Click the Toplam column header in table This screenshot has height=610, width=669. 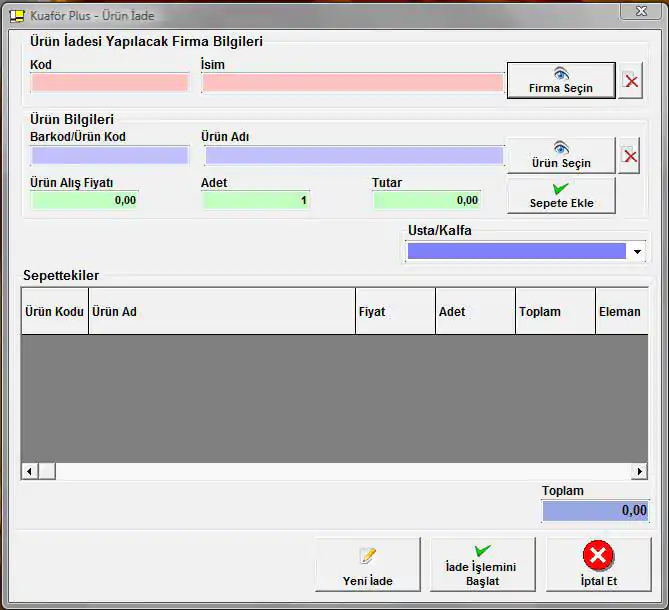tap(554, 311)
